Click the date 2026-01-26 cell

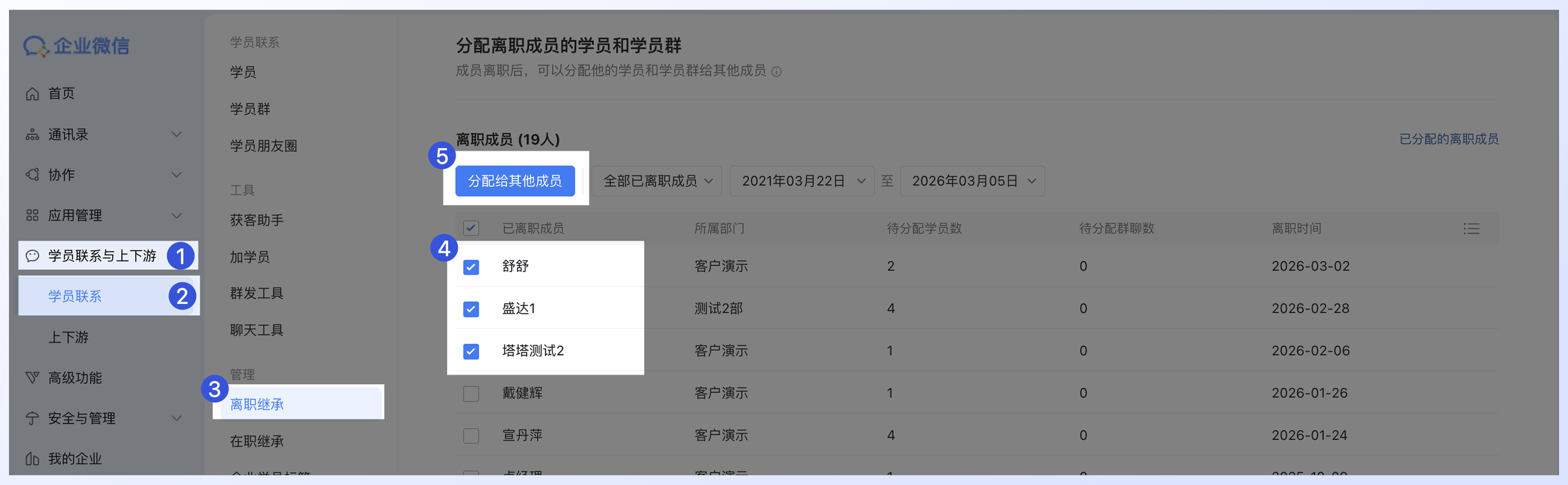point(1309,393)
